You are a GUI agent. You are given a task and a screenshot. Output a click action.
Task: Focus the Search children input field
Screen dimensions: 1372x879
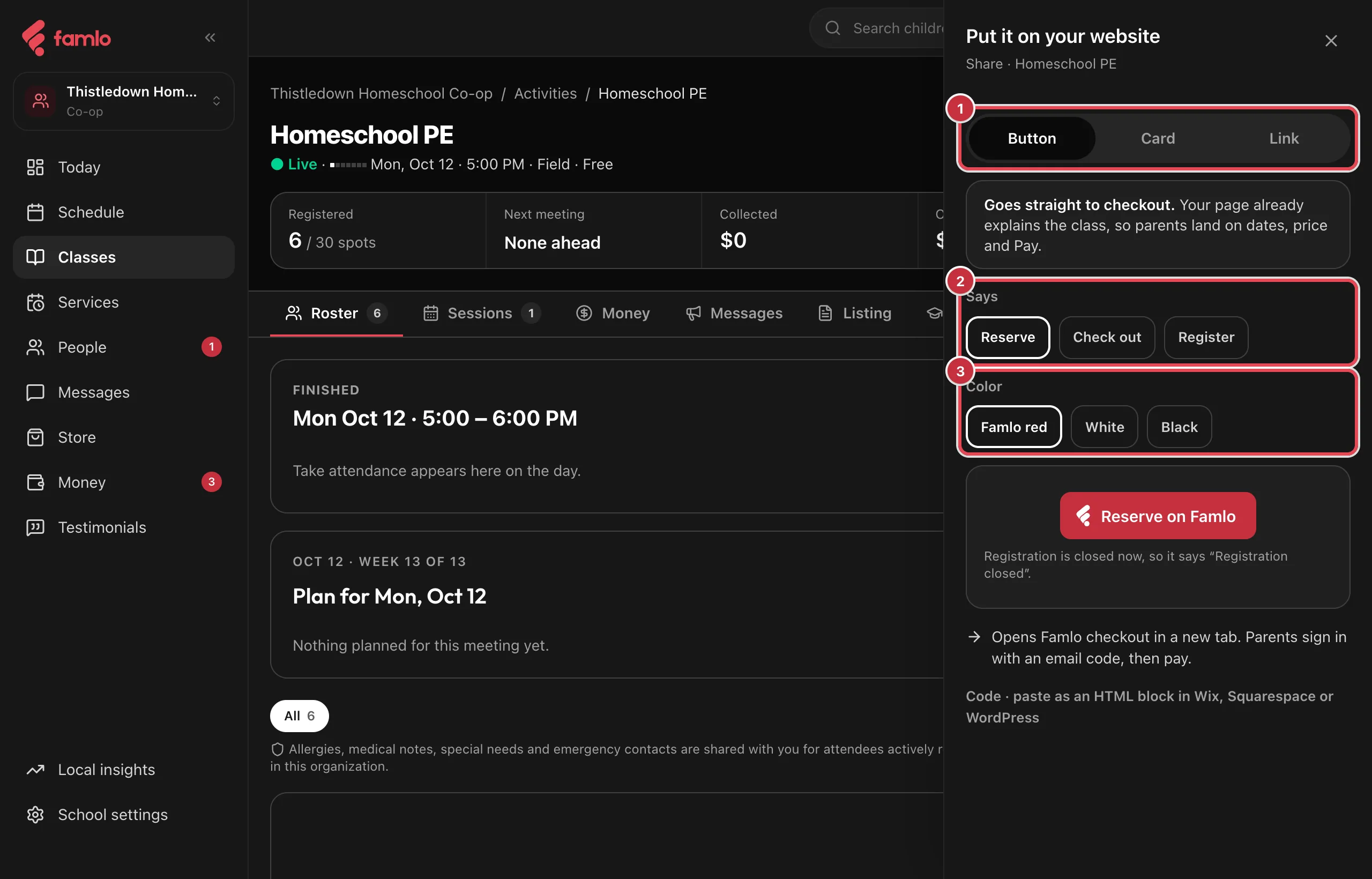point(876,28)
